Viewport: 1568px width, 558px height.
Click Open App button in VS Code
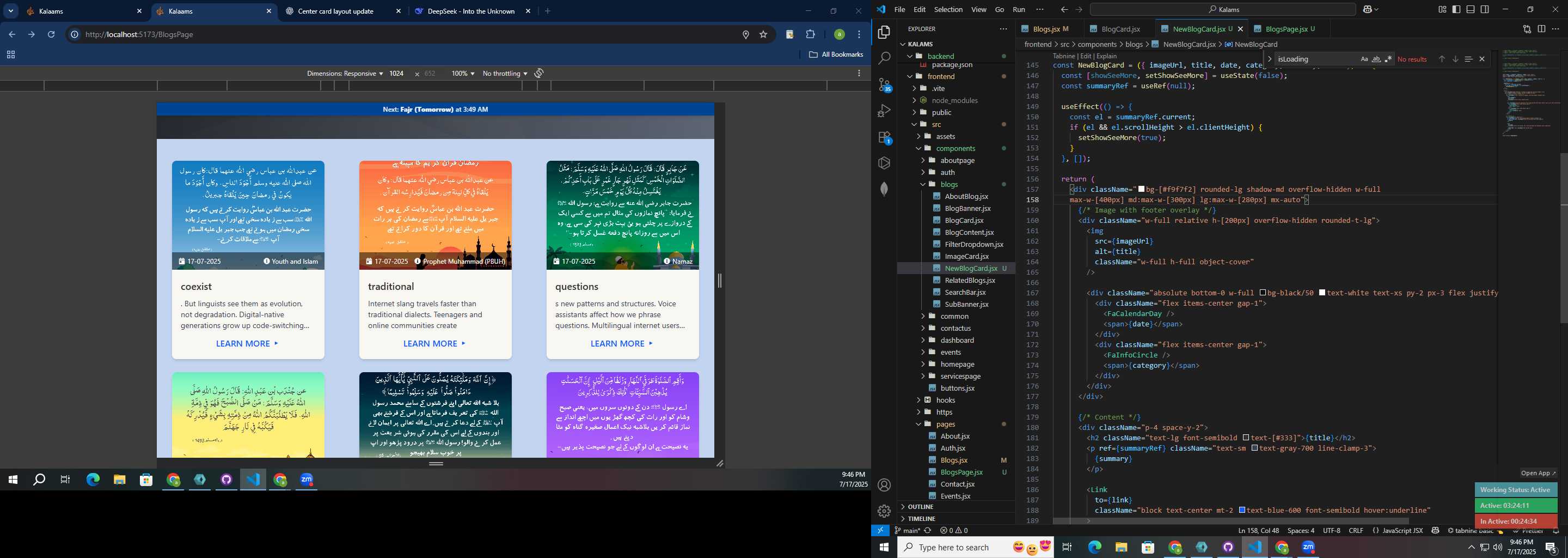1538,474
